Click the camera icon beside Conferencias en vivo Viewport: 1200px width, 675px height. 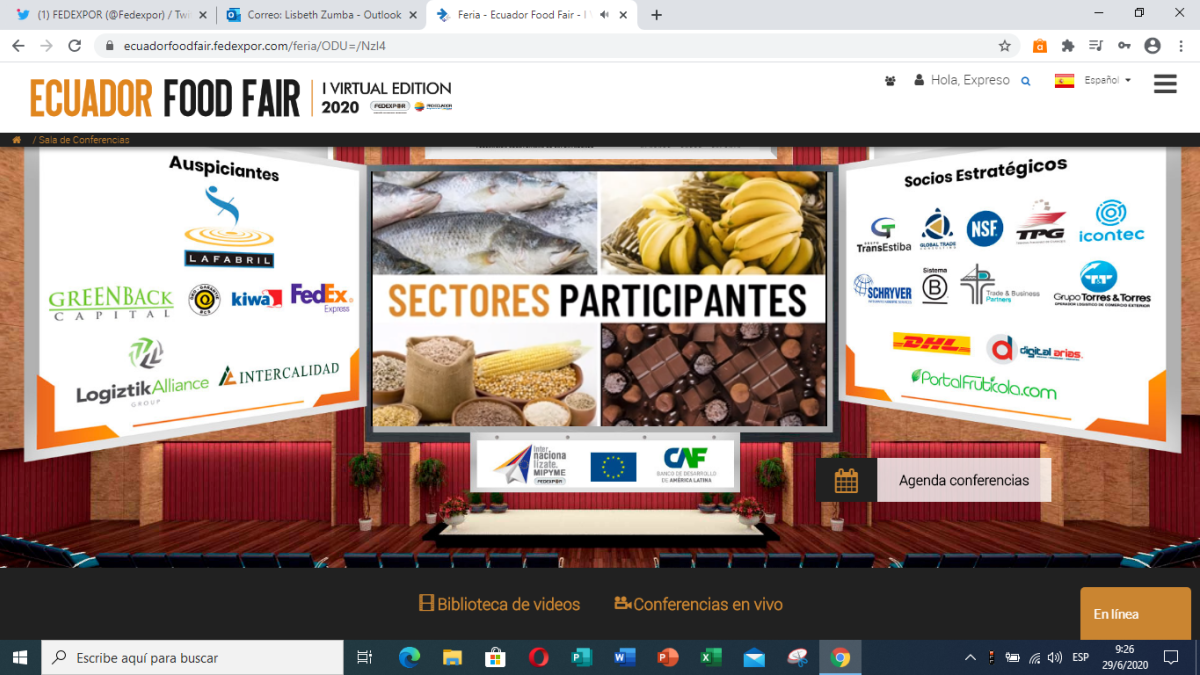coord(621,604)
